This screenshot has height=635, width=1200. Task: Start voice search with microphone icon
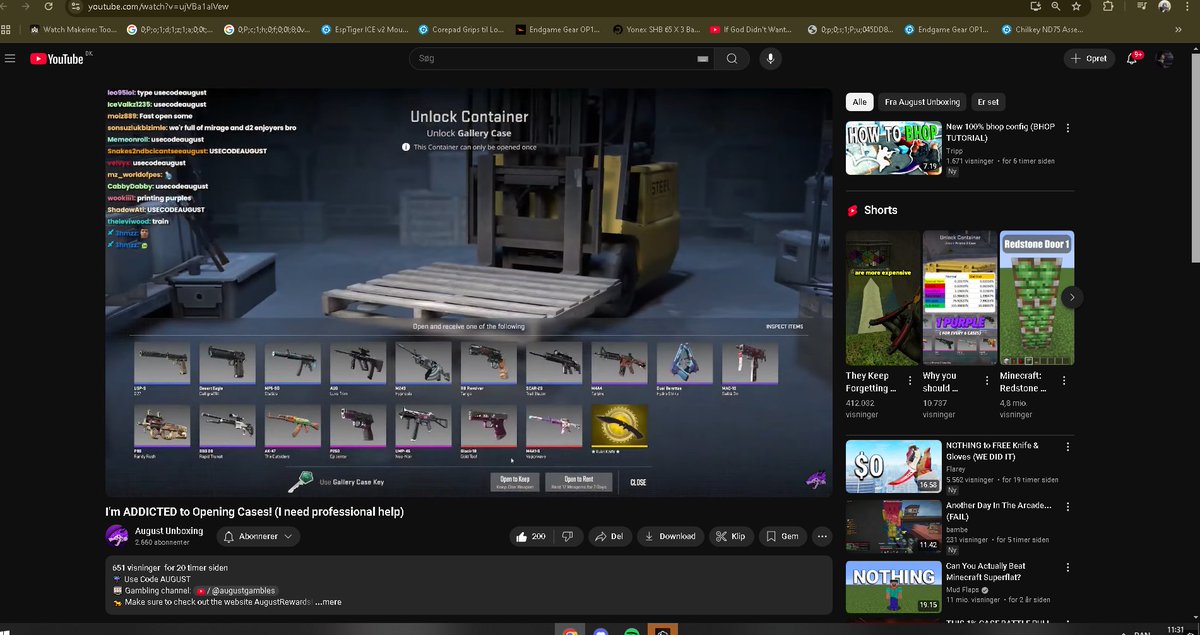point(770,59)
